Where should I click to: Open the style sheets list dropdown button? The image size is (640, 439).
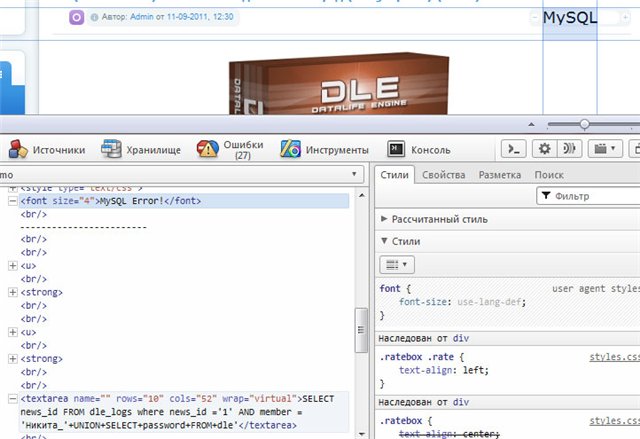tap(397, 265)
